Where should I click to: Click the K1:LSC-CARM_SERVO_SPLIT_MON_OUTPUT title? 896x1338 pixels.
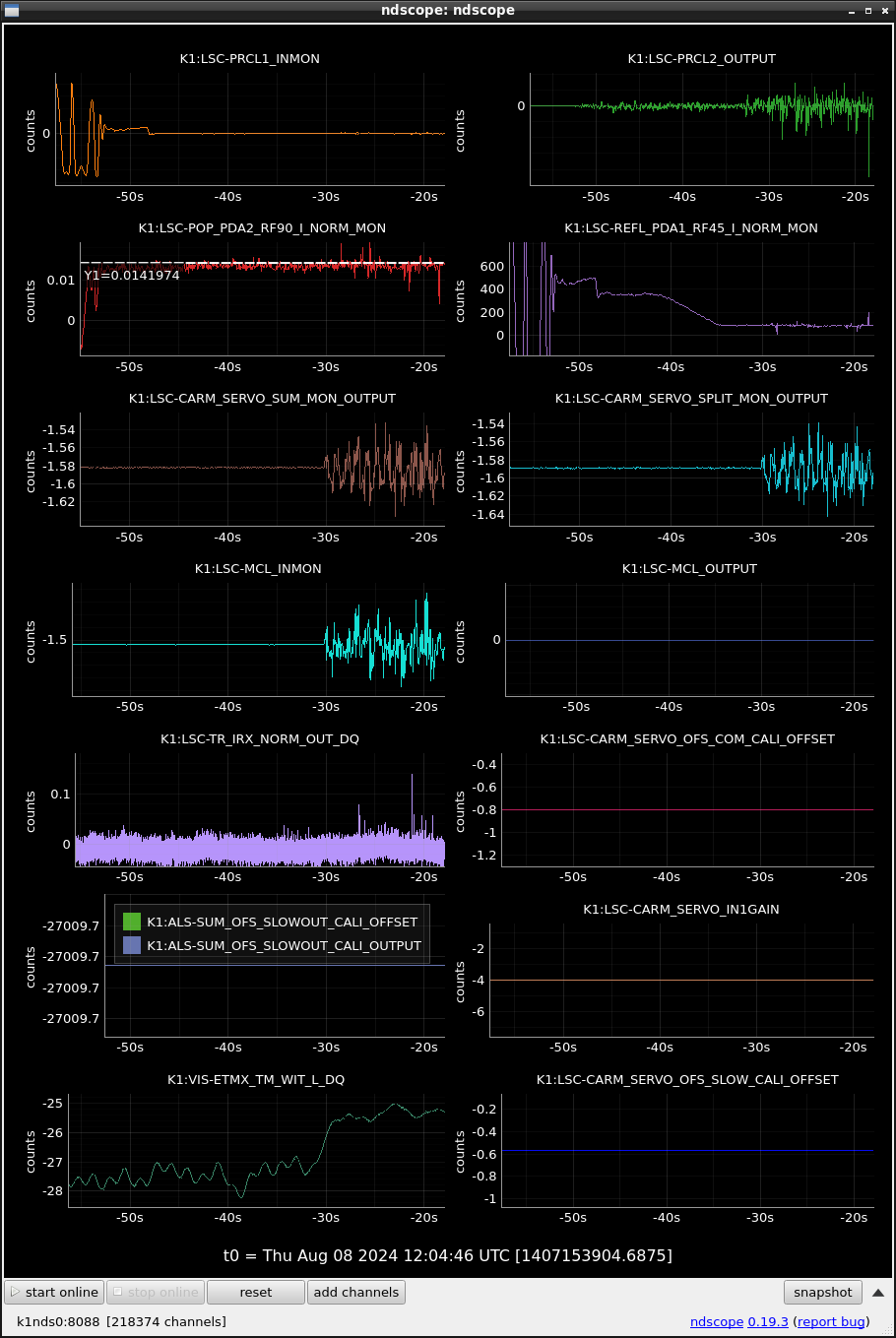[691, 399]
